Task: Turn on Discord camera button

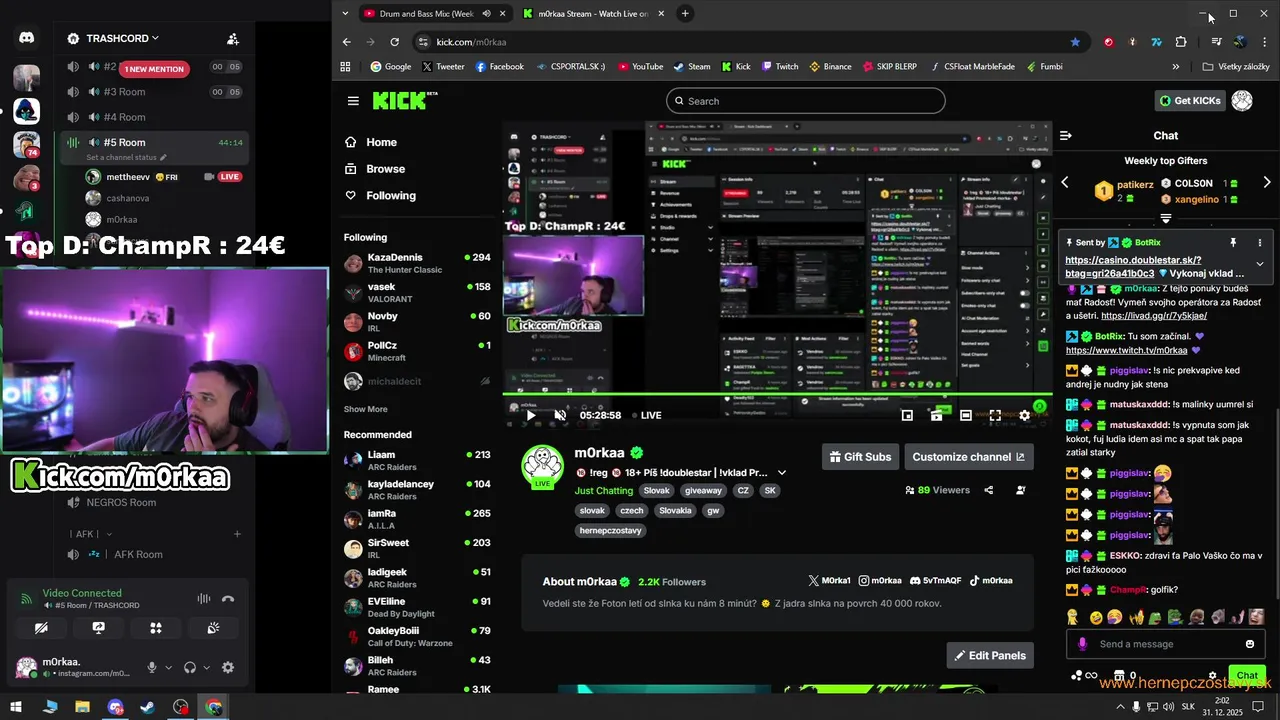Action: [x=41, y=628]
